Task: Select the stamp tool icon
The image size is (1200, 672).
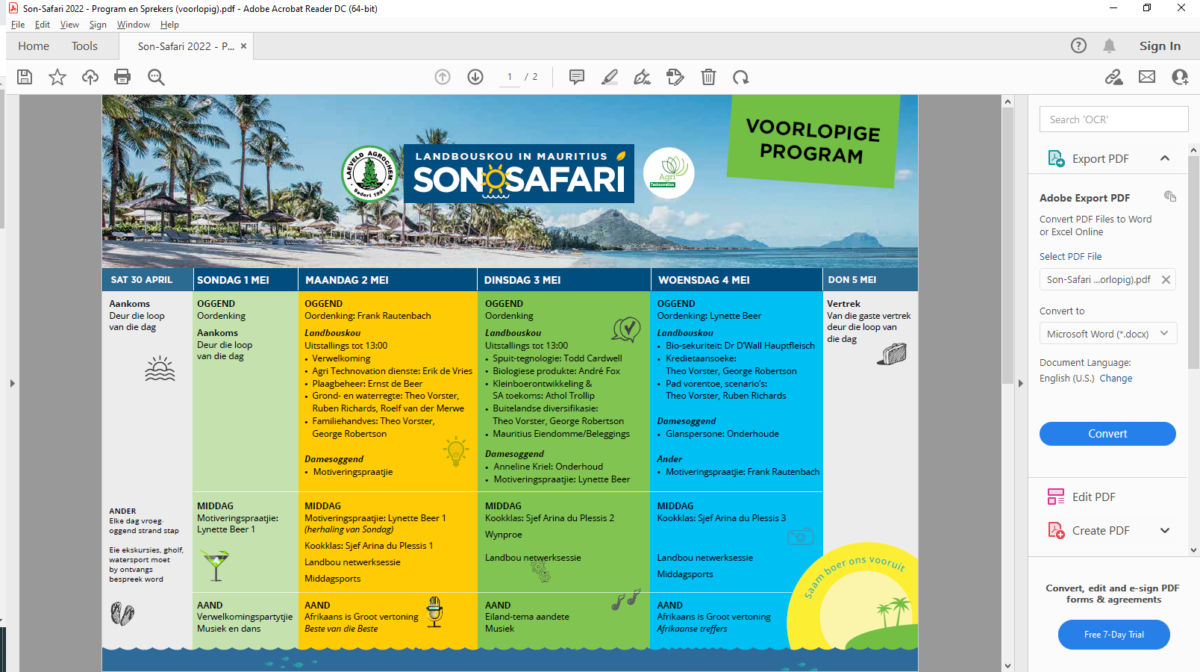Action: 675,77
